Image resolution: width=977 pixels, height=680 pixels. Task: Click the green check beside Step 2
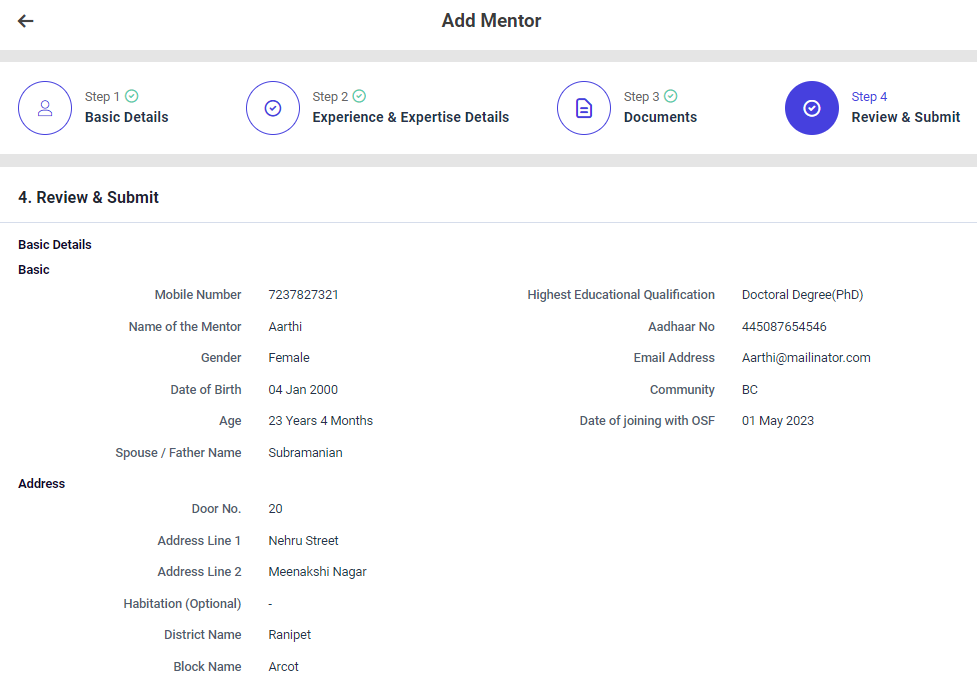pos(360,96)
